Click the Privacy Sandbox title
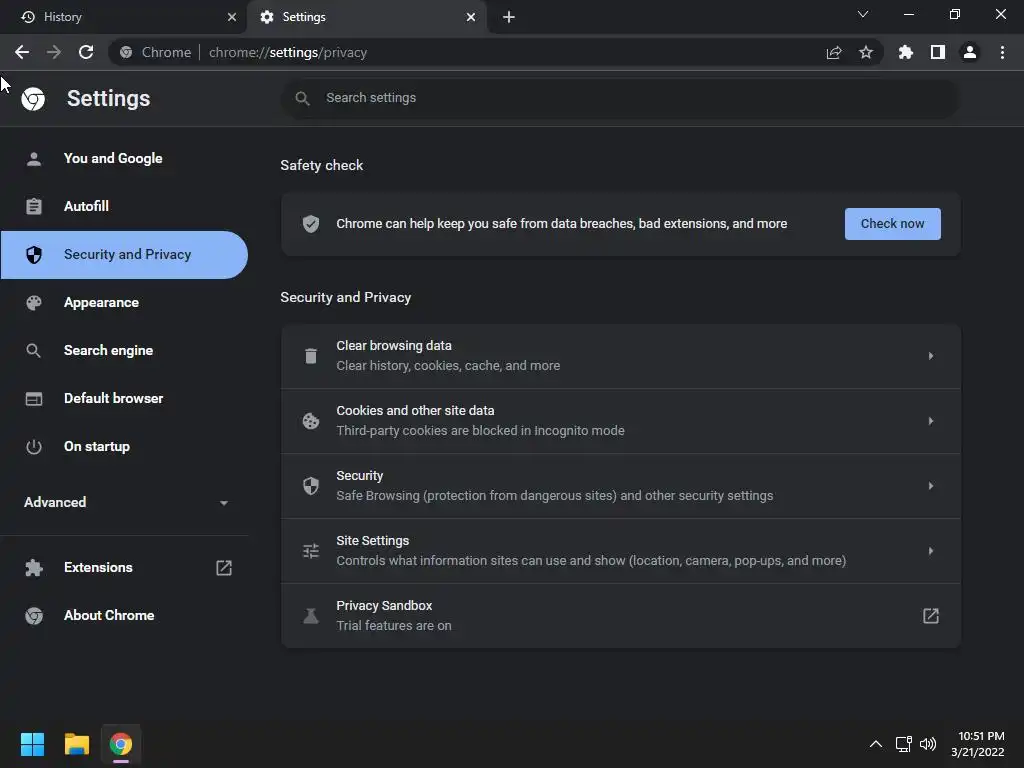The image size is (1024, 768). pos(384,605)
